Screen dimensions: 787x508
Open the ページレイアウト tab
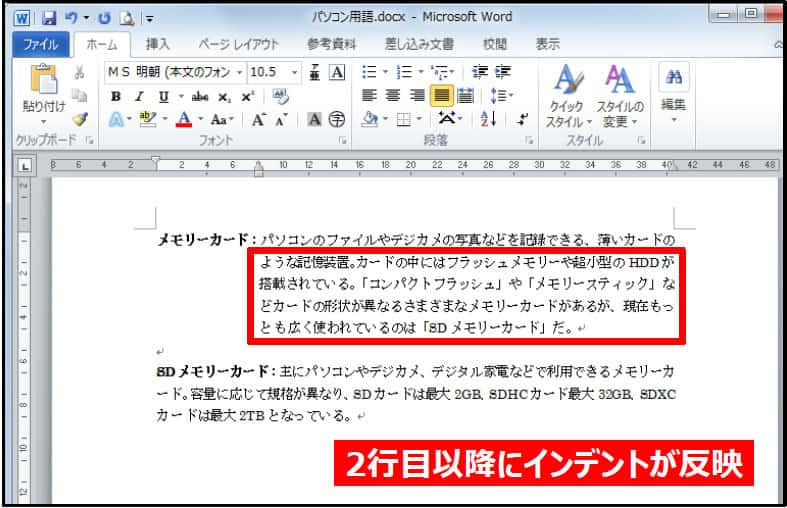(239, 44)
